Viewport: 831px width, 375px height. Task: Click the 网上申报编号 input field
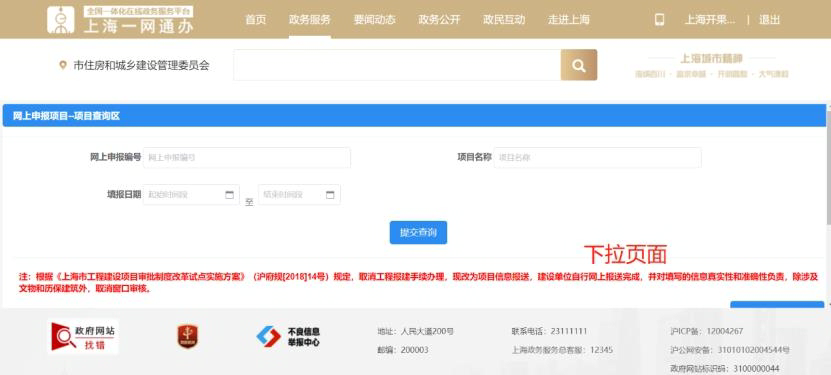pyautogui.click(x=246, y=157)
